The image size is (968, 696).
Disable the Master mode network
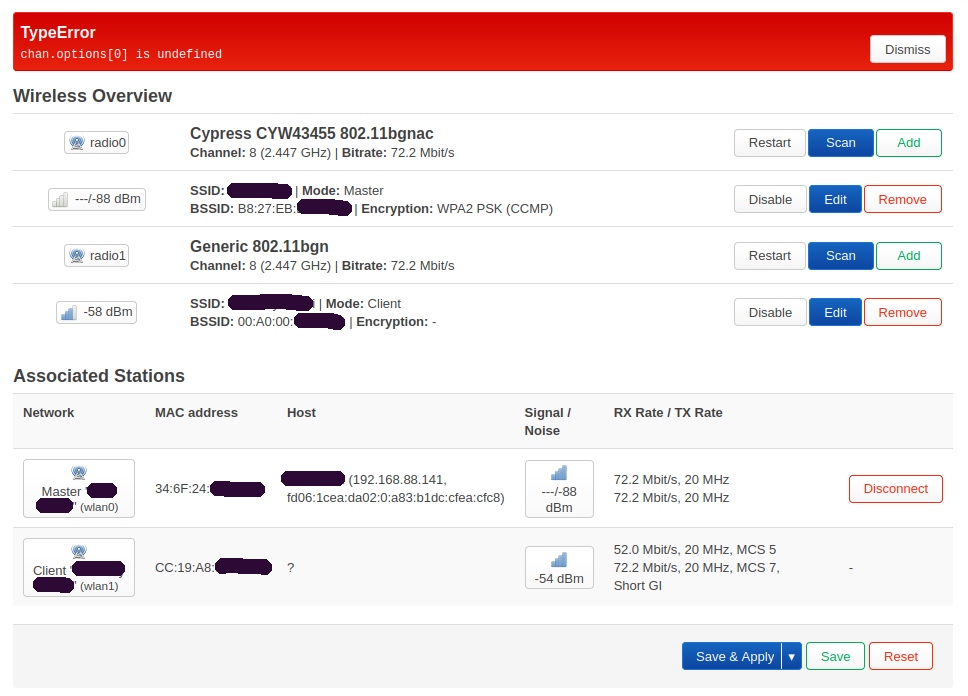tap(770, 199)
